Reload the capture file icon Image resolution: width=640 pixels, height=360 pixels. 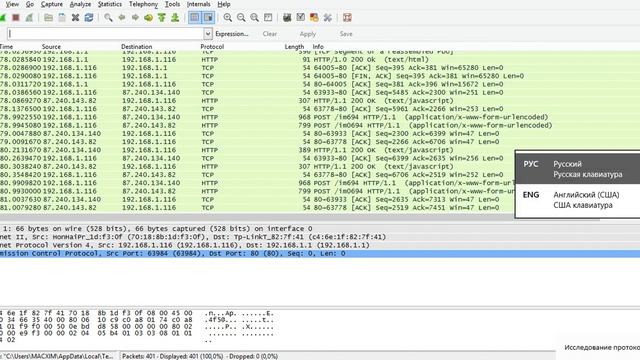tap(89, 18)
